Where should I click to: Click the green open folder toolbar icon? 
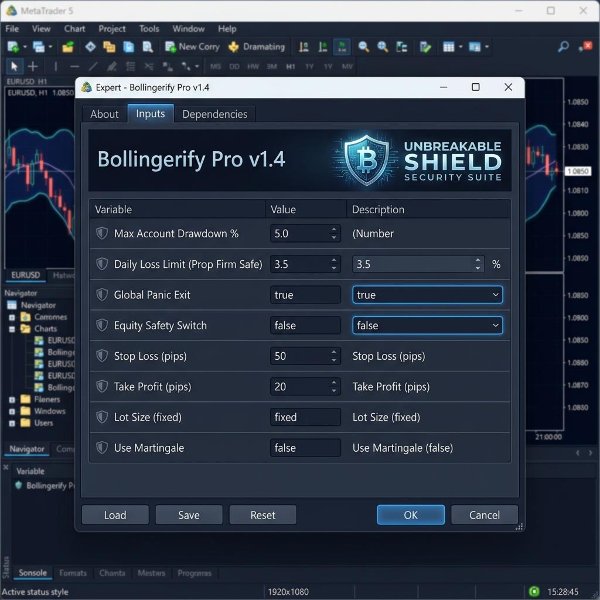click(x=68, y=47)
